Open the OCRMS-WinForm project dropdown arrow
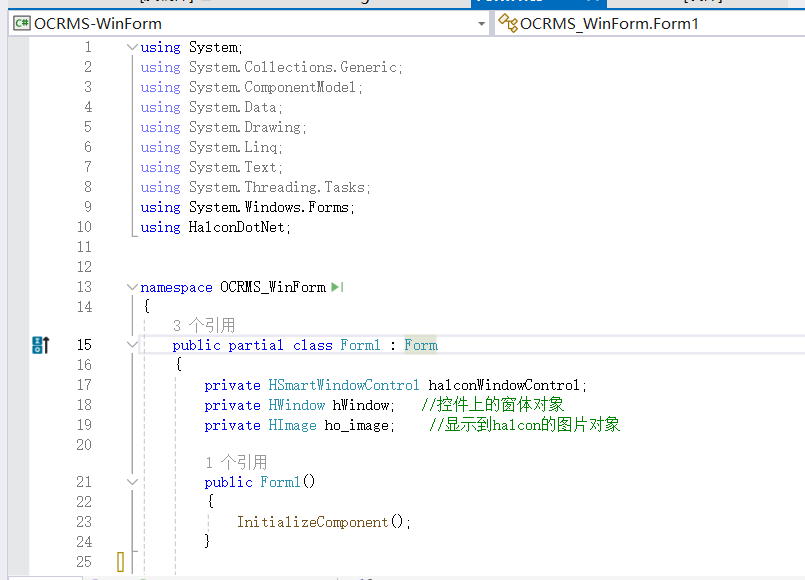805x580 pixels. click(481, 23)
